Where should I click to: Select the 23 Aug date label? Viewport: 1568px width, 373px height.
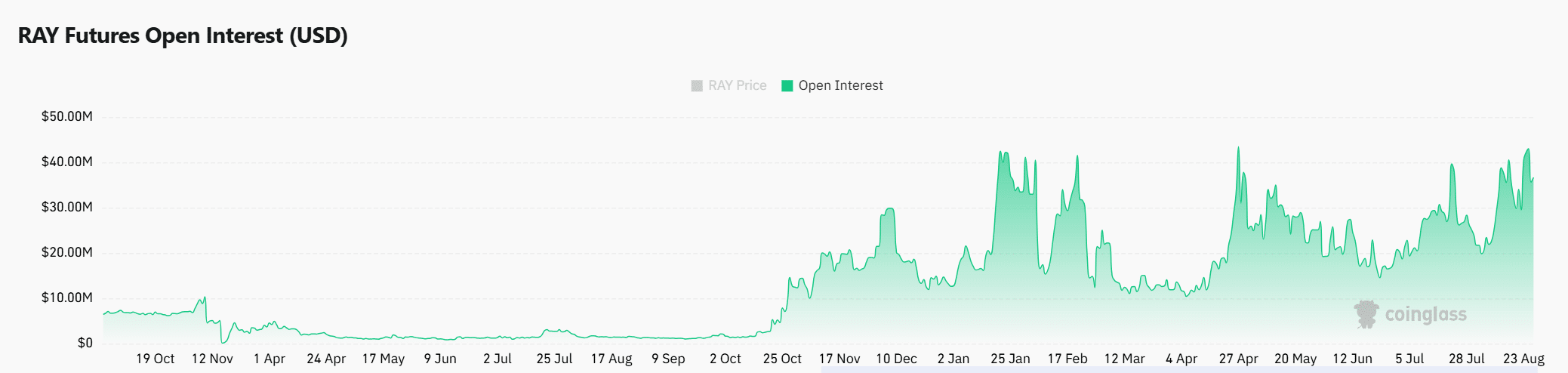point(1523,359)
